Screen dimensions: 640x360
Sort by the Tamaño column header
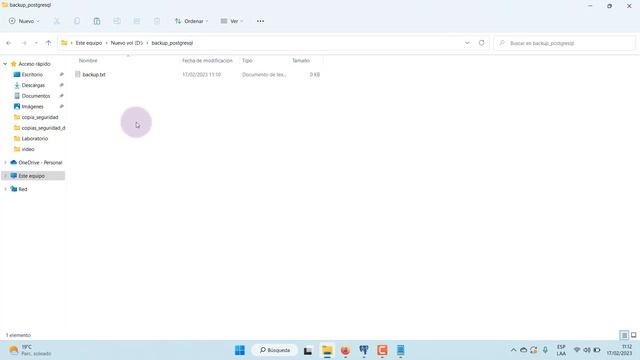point(301,60)
